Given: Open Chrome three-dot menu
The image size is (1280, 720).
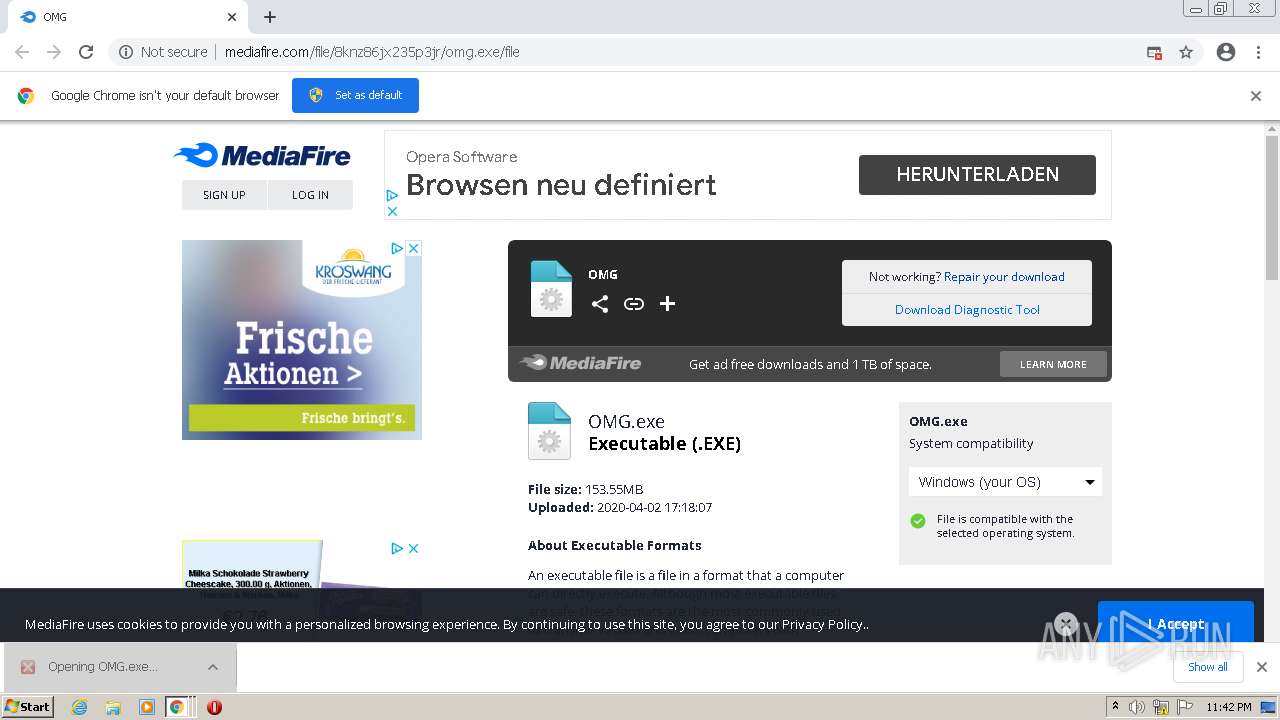Looking at the screenshot, I should 1258,52.
